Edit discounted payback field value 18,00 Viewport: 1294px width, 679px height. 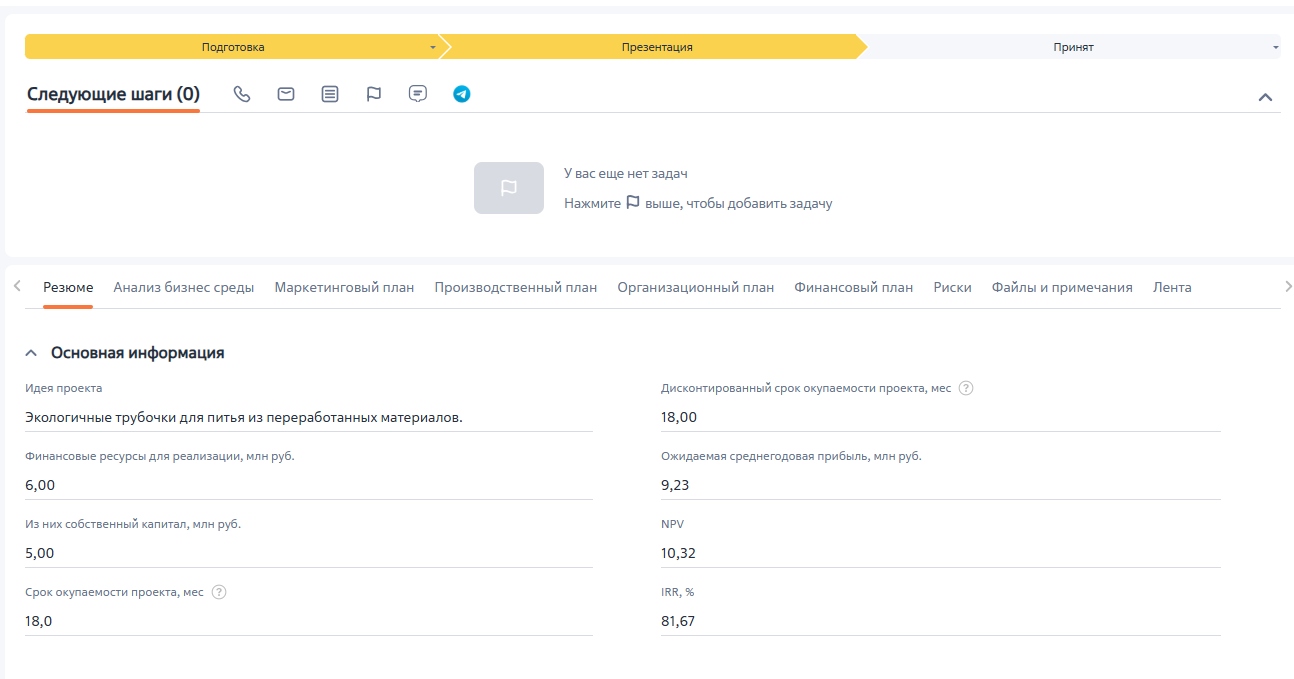(x=941, y=418)
